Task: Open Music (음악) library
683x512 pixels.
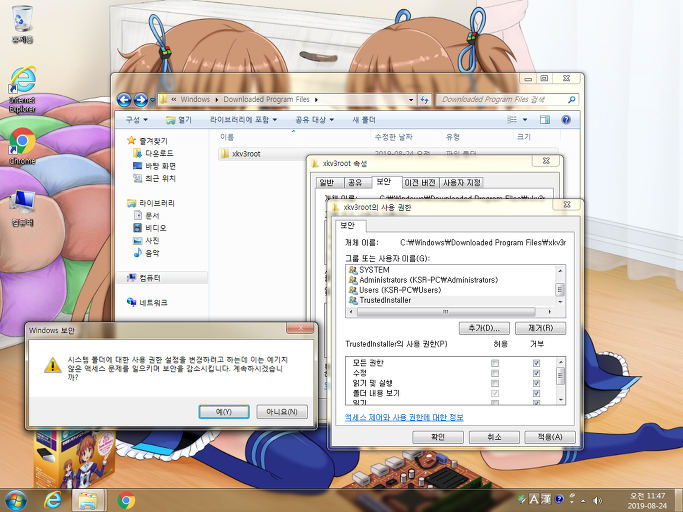Action: (146, 253)
